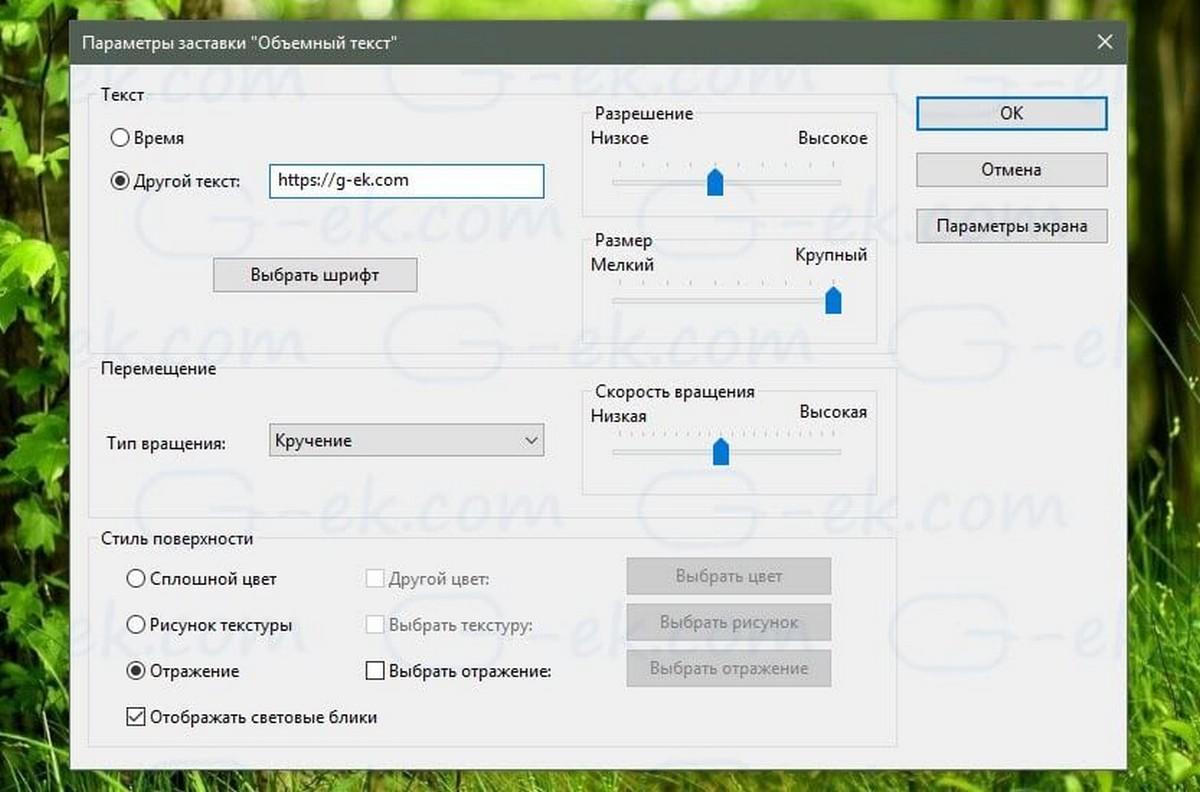Select the "Отражение" radio button
The image size is (1200, 792).
point(136,671)
